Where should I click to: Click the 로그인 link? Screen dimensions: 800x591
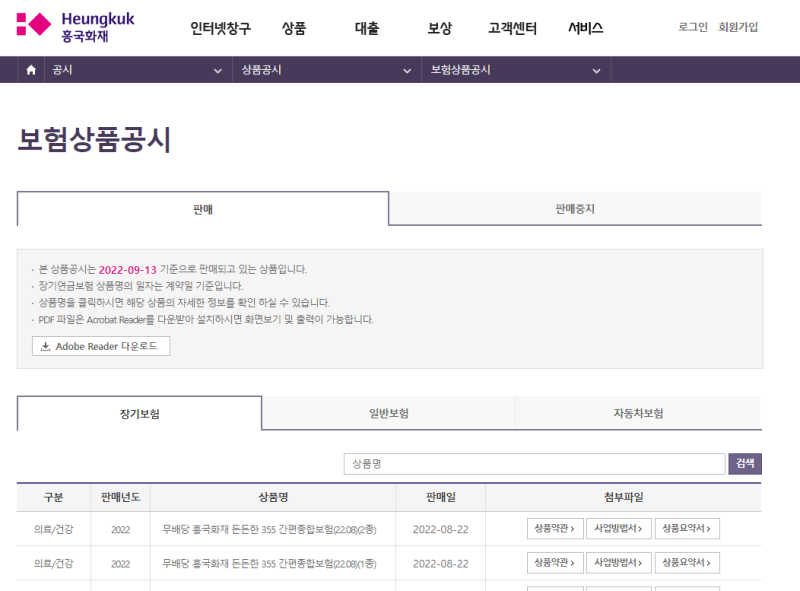click(693, 27)
